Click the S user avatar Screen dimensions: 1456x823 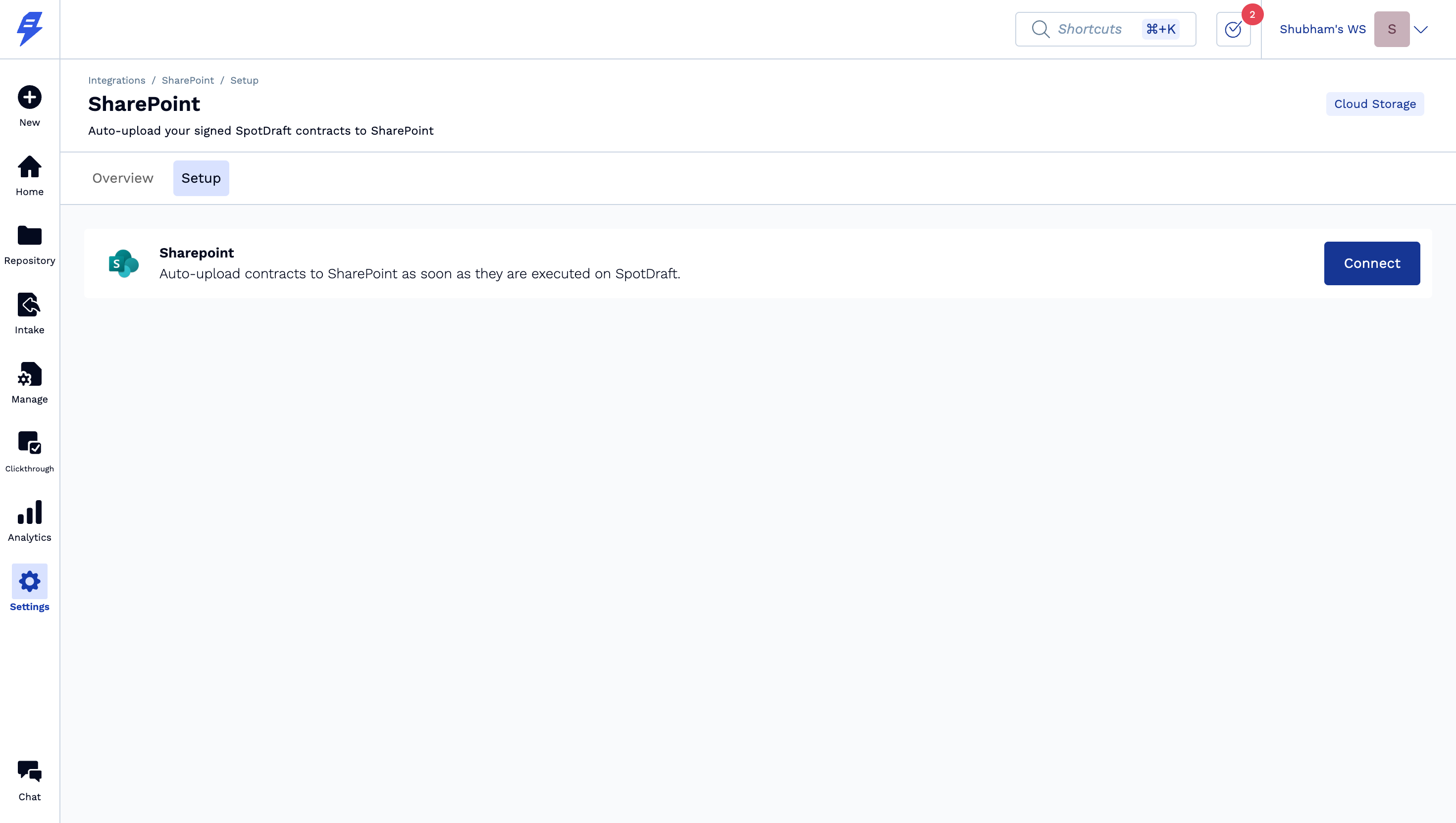[x=1392, y=29]
